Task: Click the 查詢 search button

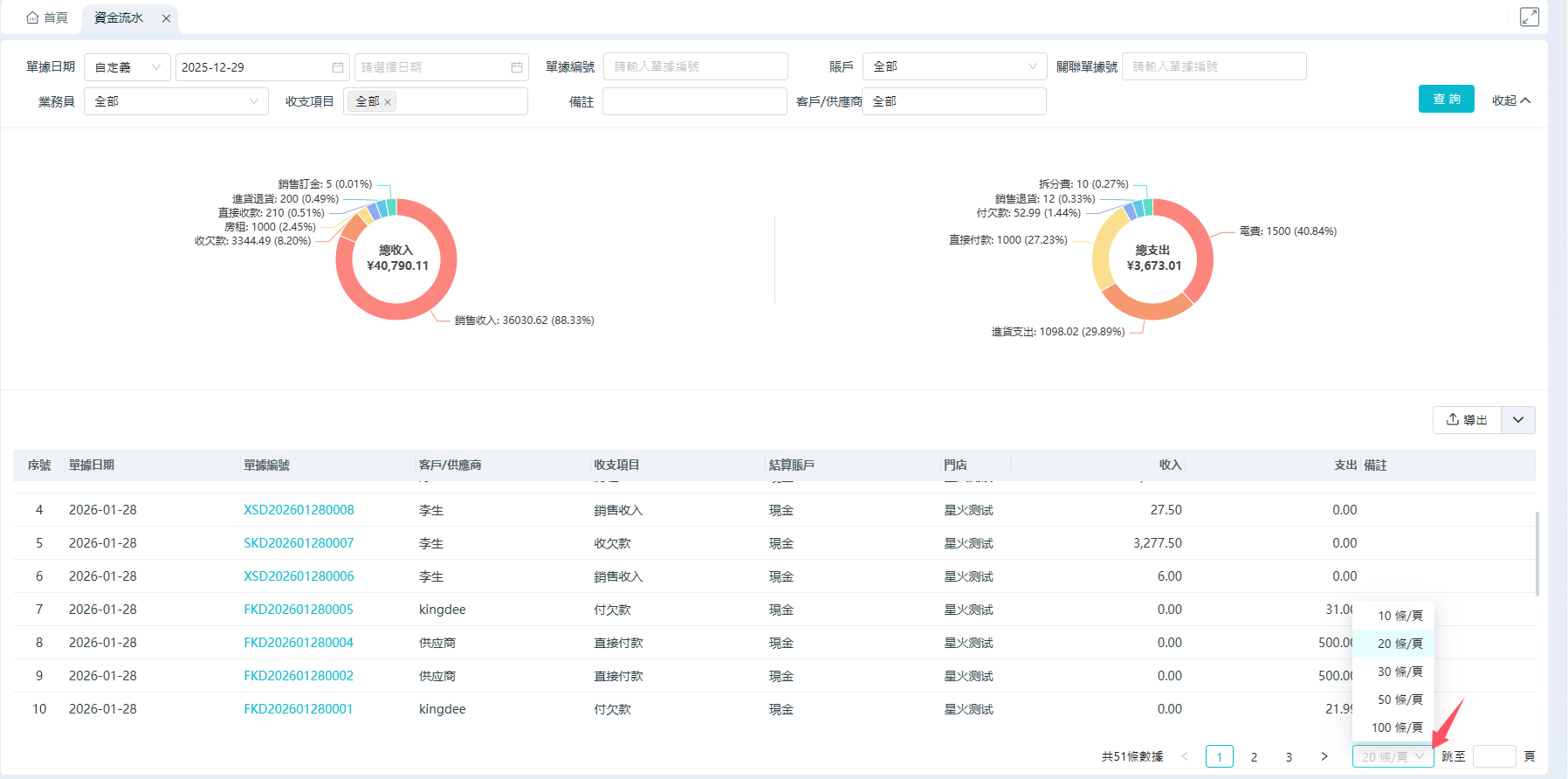Action: click(x=1446, y=99)
